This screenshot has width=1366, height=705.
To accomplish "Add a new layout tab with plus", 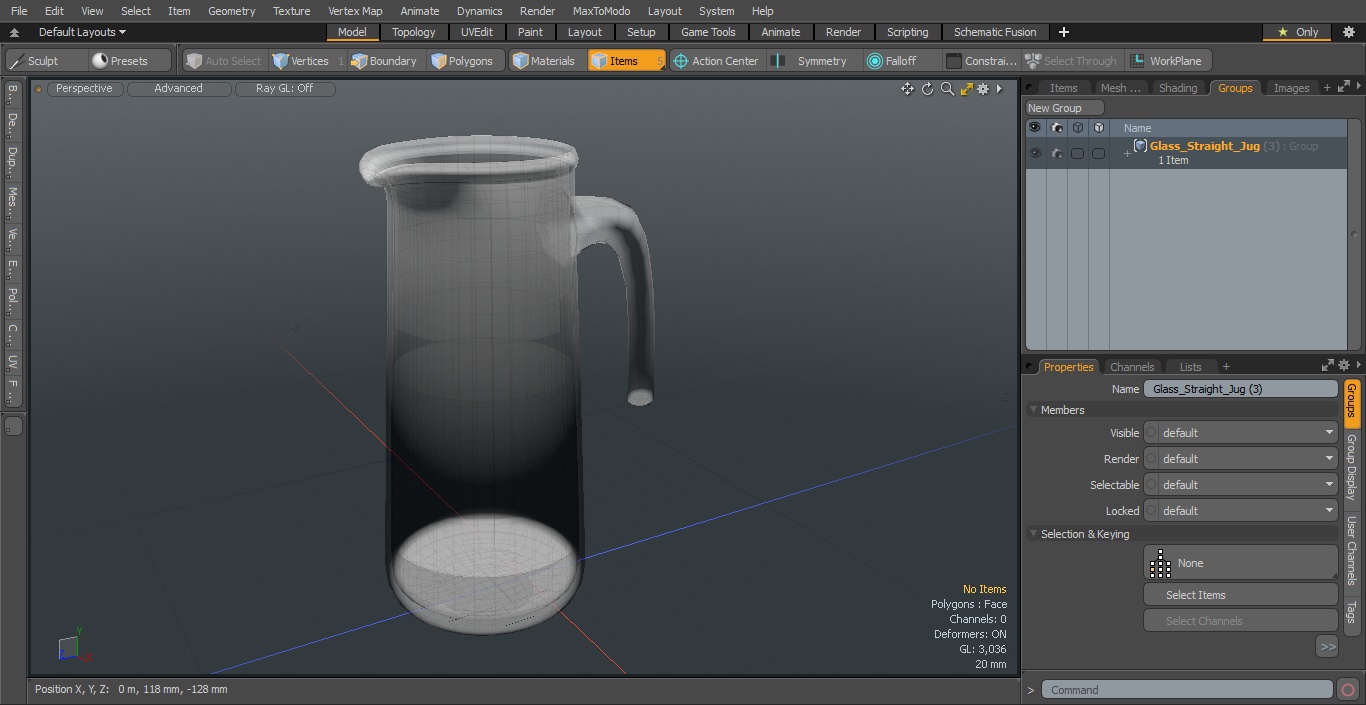I will coord(1063,32).
